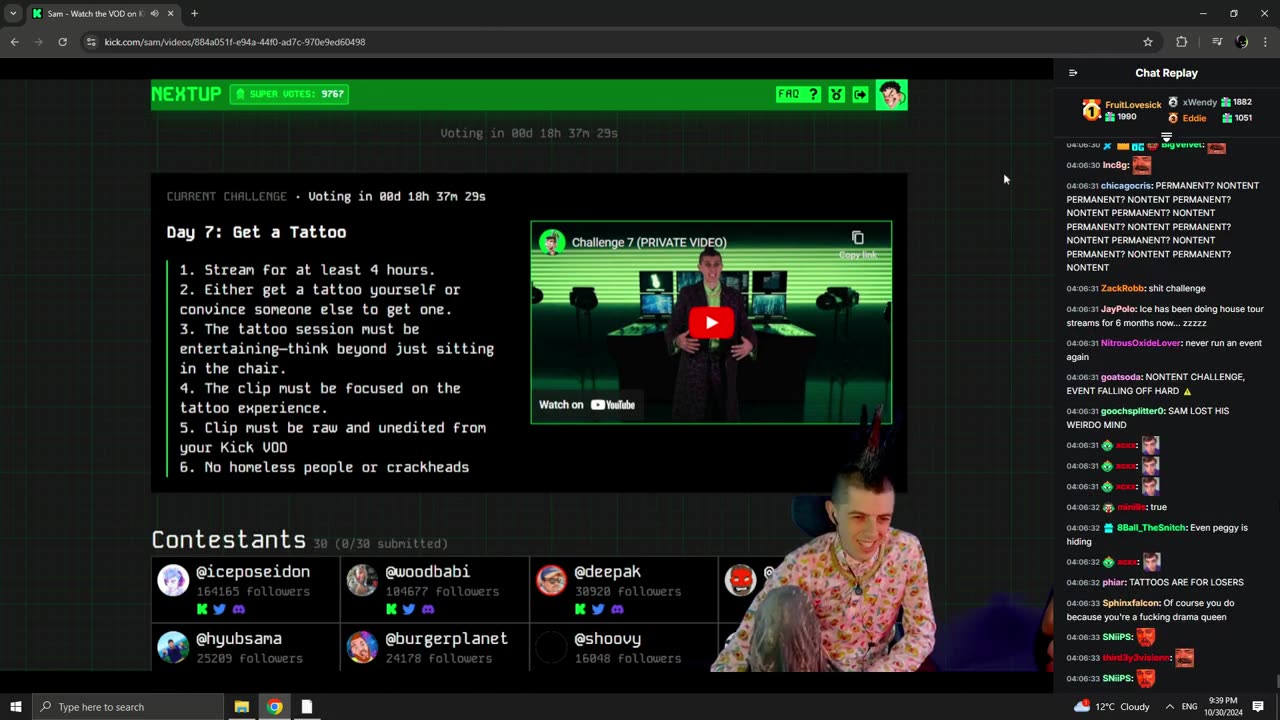Expand the gift leaderboard handle
1280x720 pixels.
[1166, 136]
